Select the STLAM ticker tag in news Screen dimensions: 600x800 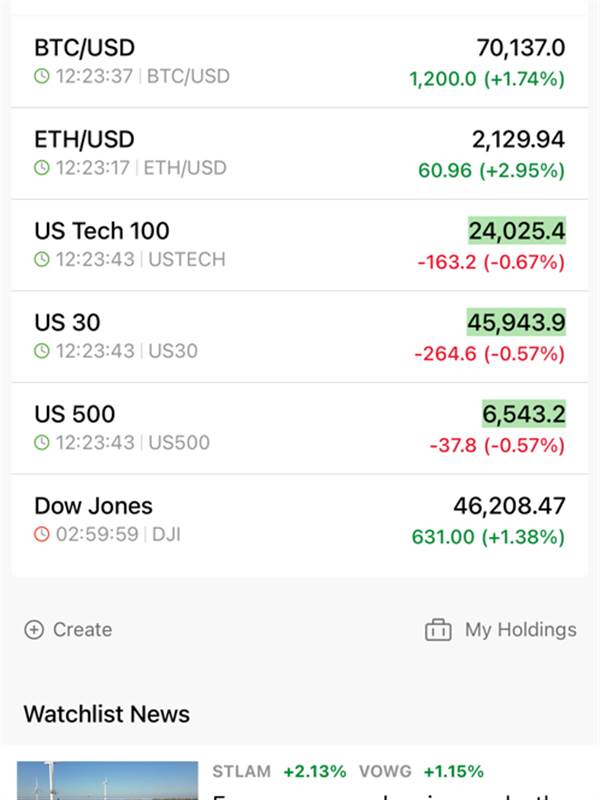[x=241, y=771]
